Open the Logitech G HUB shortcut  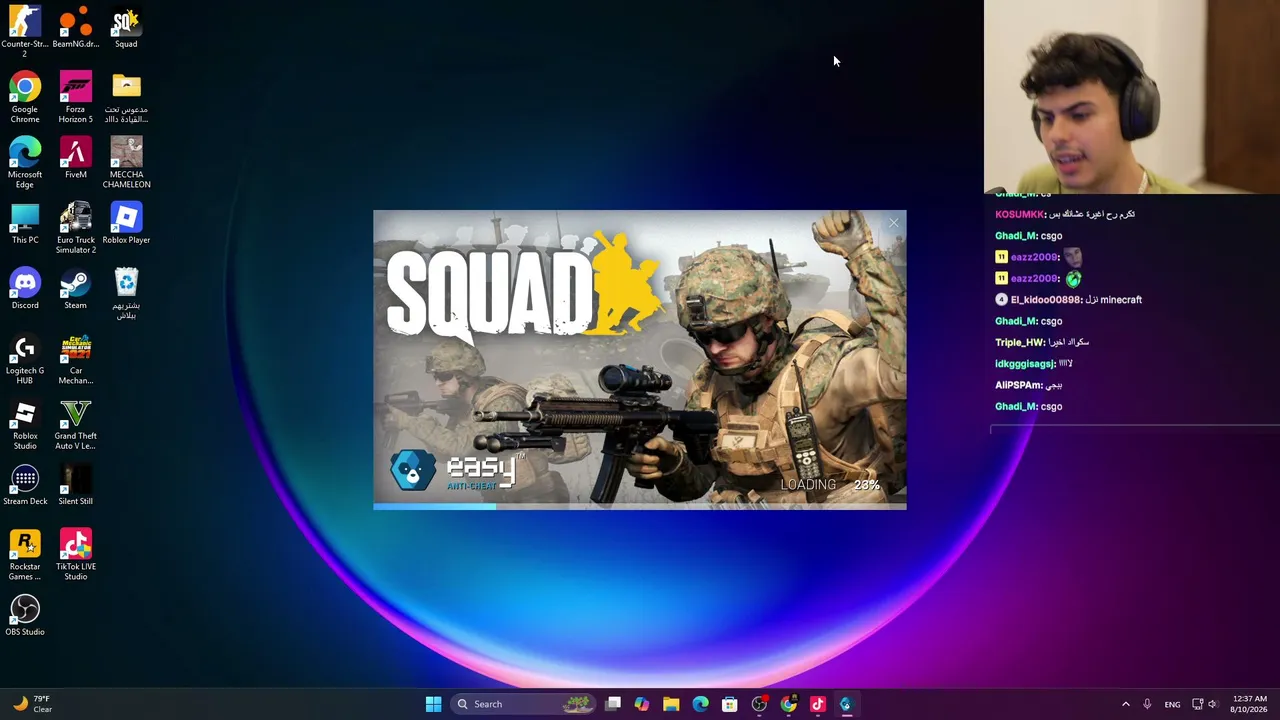pos(25,359)
